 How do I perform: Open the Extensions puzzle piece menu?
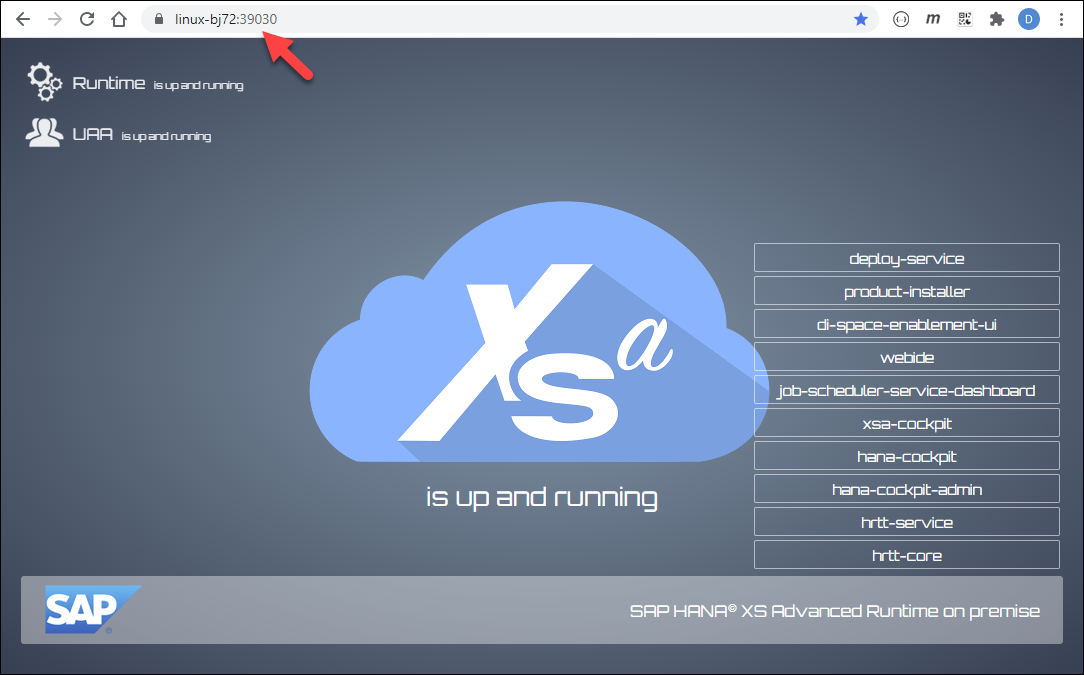coord(996,19)
